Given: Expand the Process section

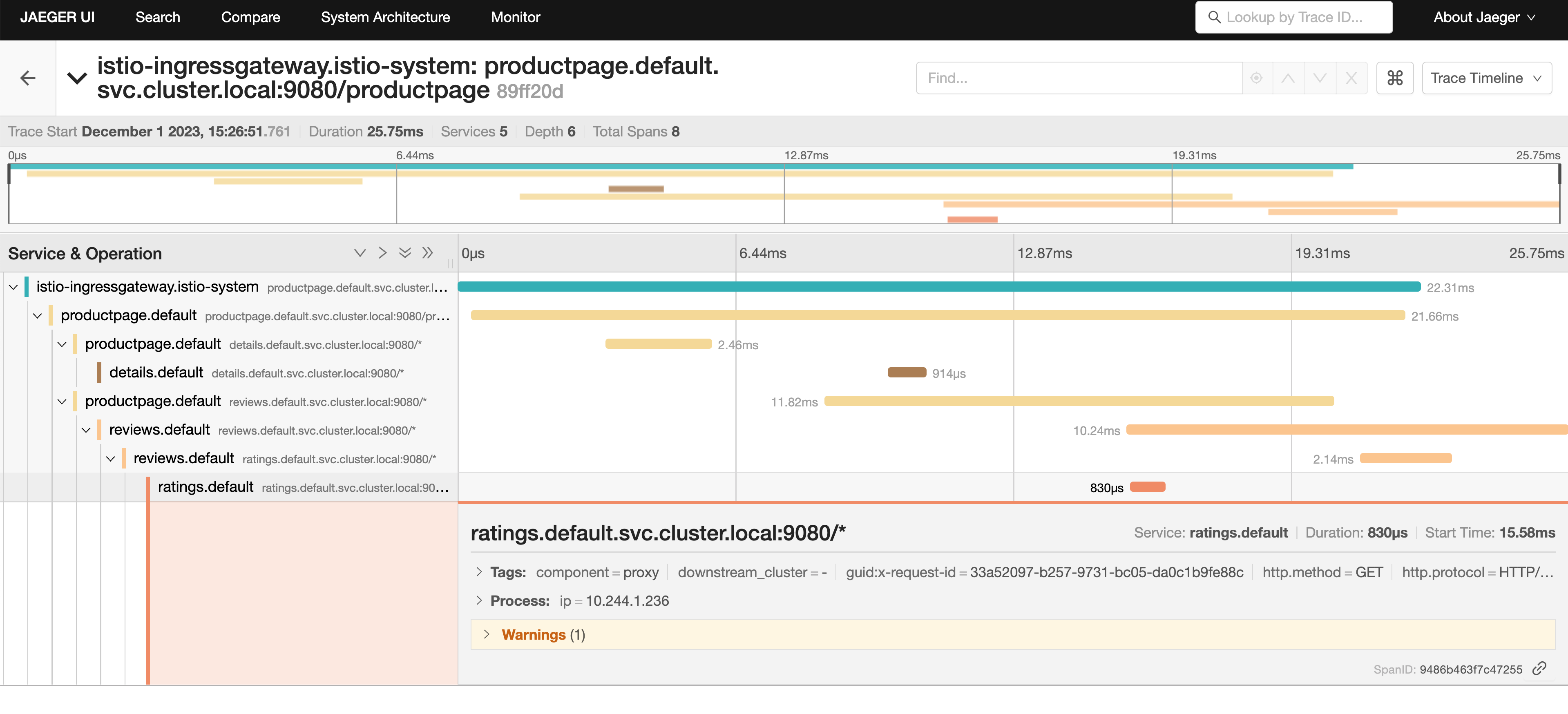Looking at the screenshot, I should [x=479, y=600].
